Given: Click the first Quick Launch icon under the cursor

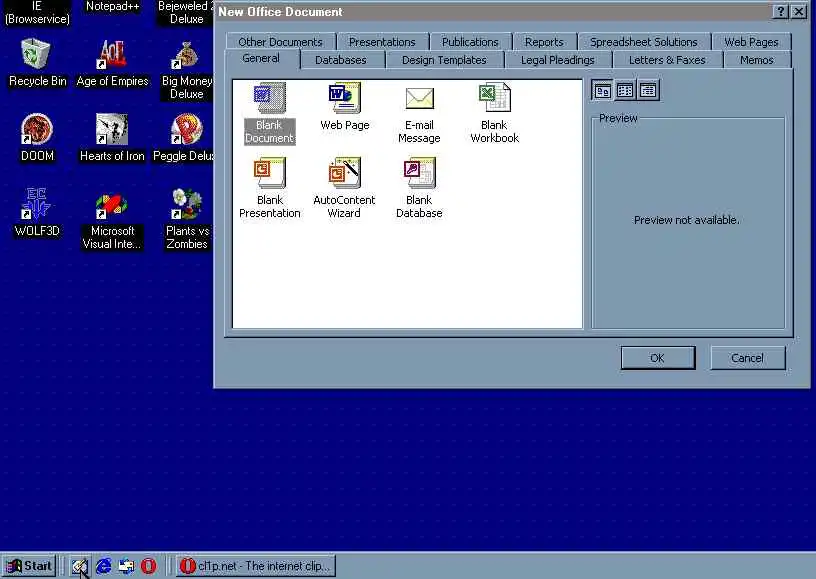Looking at the screenshot, I should click(x=80, y=566).
